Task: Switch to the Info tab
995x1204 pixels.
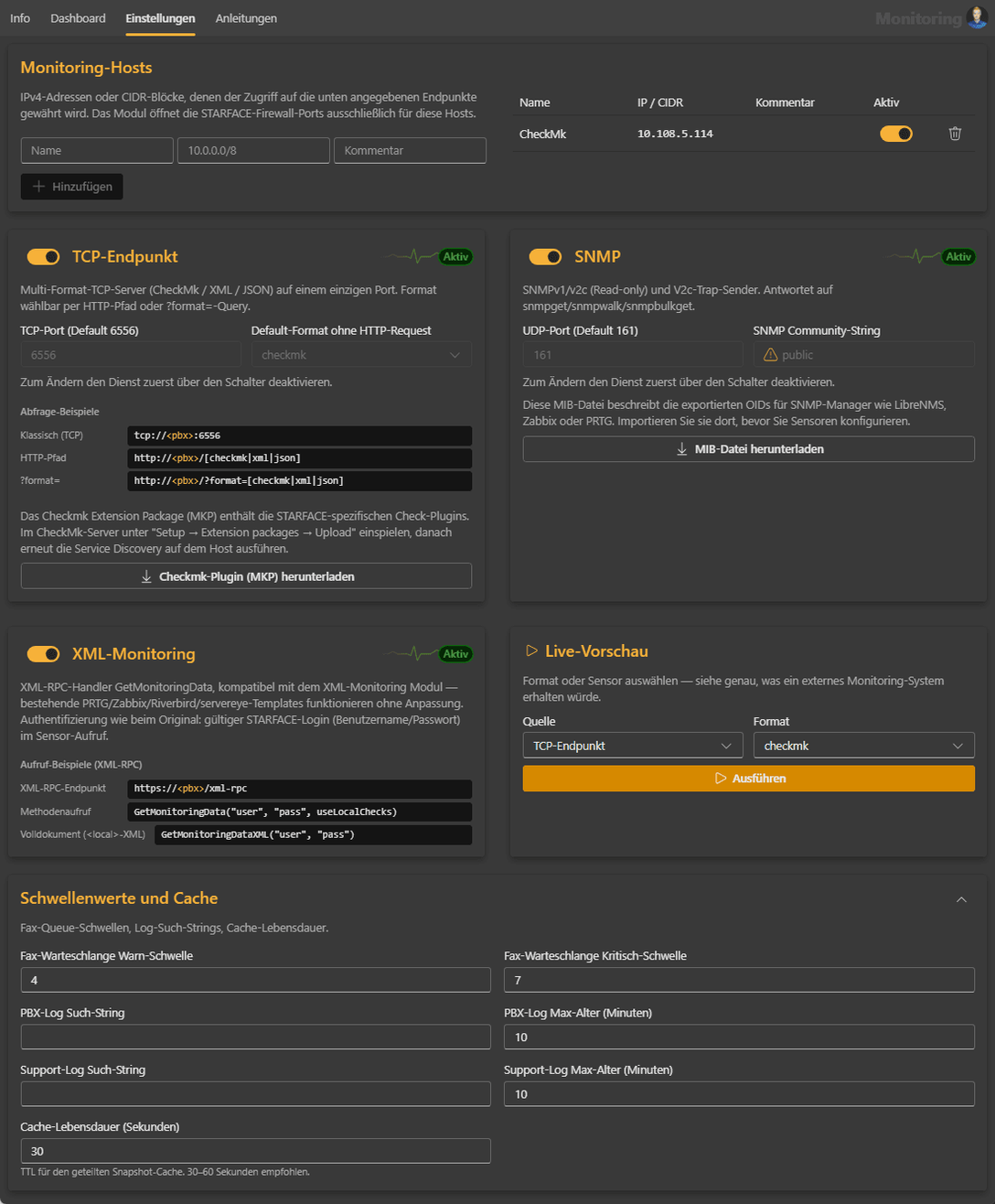Action: (x=20, y=18)
